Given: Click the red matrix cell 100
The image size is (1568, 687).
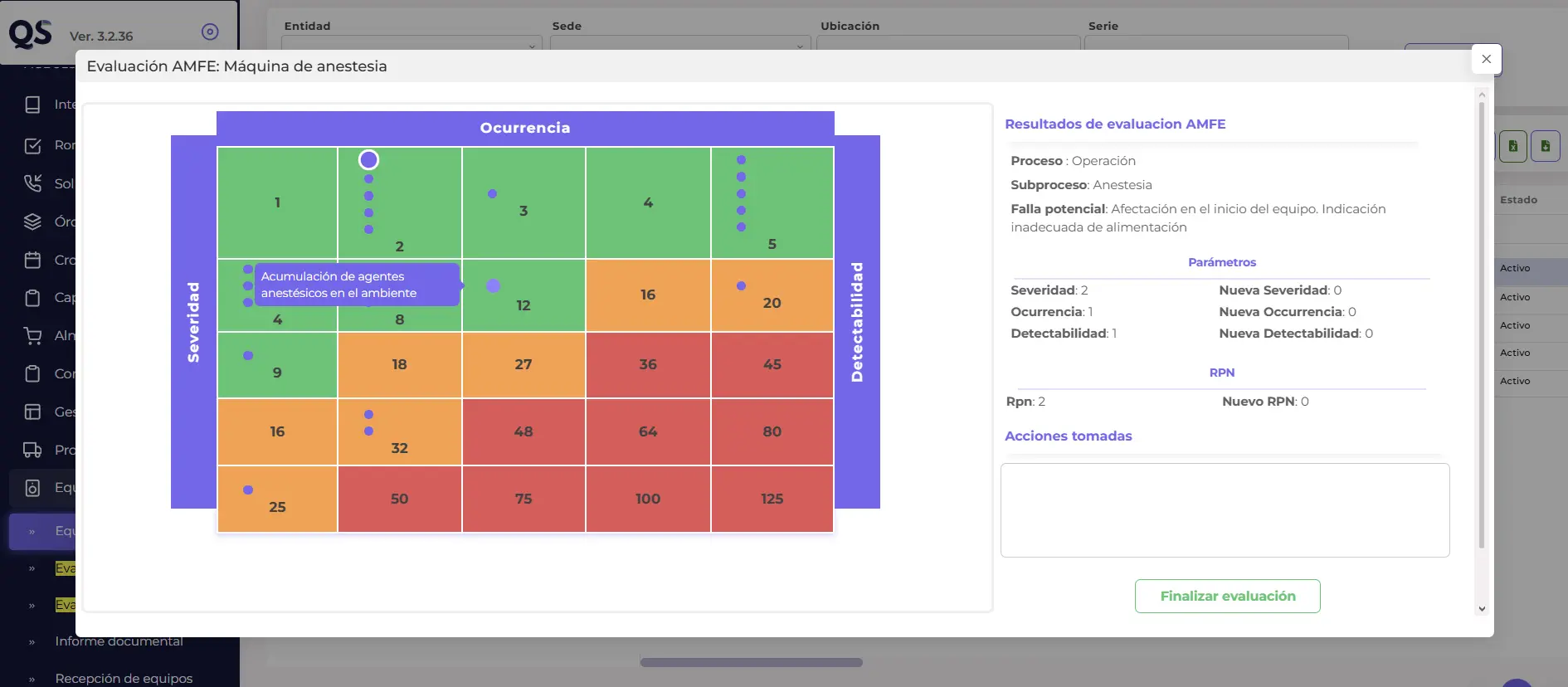Looking at the screenshot, I should (x=648, y=499).
